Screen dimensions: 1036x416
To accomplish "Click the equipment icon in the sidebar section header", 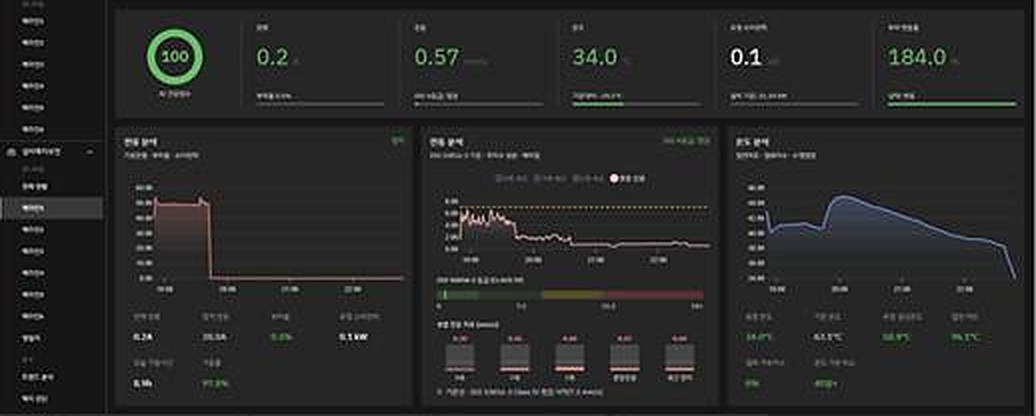I will tap(10, 152).
